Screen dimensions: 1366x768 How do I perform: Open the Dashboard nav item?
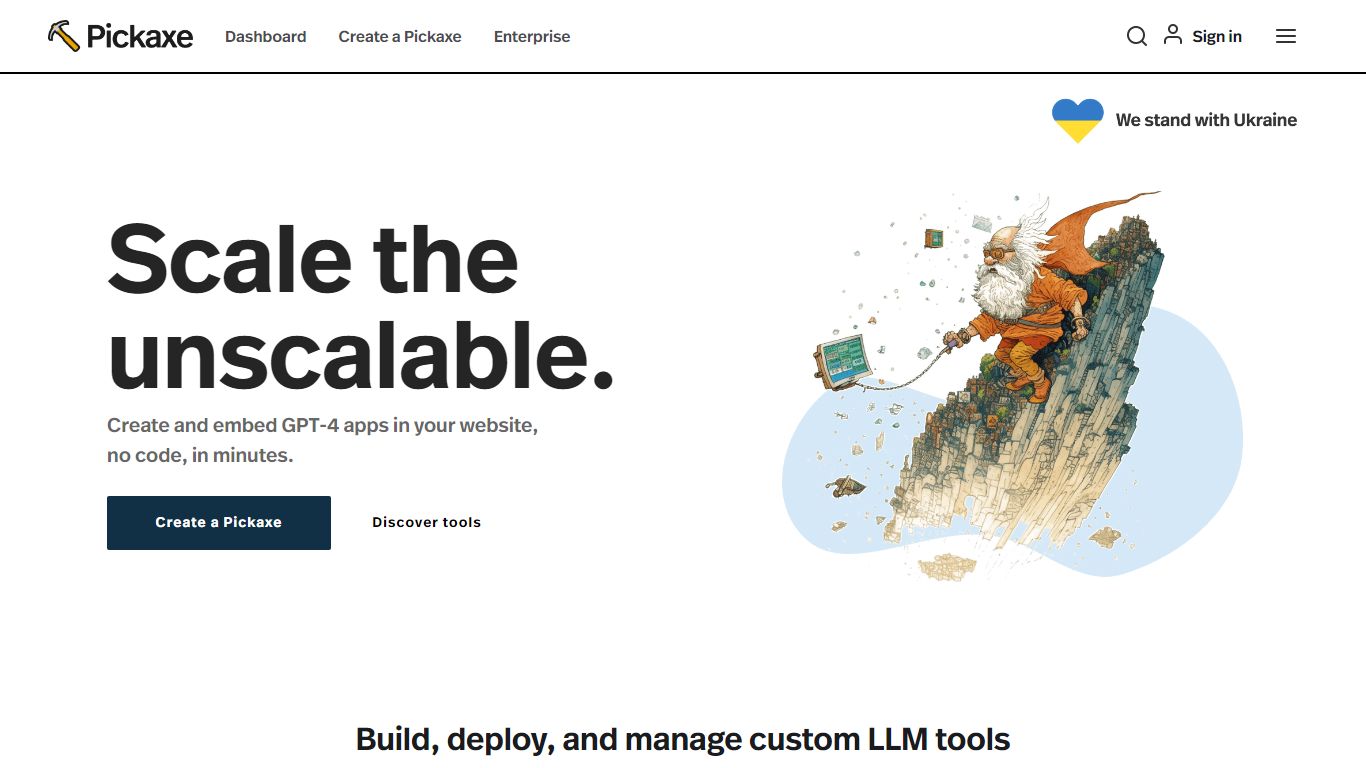pyautogui.click(x=265, y=37)
